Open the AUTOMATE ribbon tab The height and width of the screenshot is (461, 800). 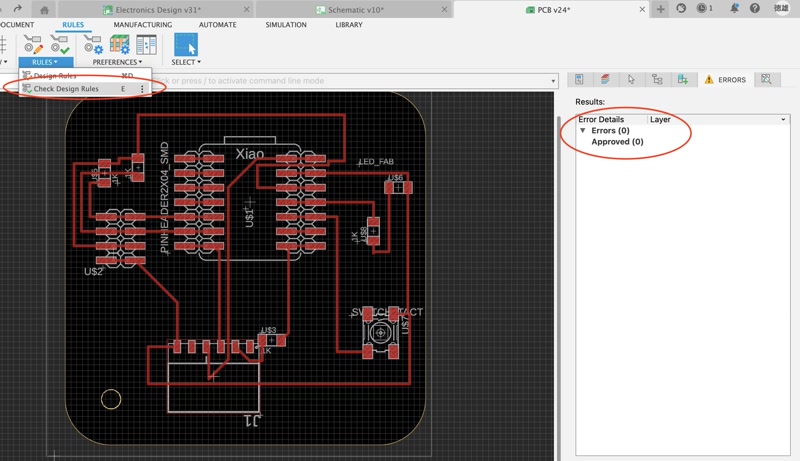tap(217, 24)
